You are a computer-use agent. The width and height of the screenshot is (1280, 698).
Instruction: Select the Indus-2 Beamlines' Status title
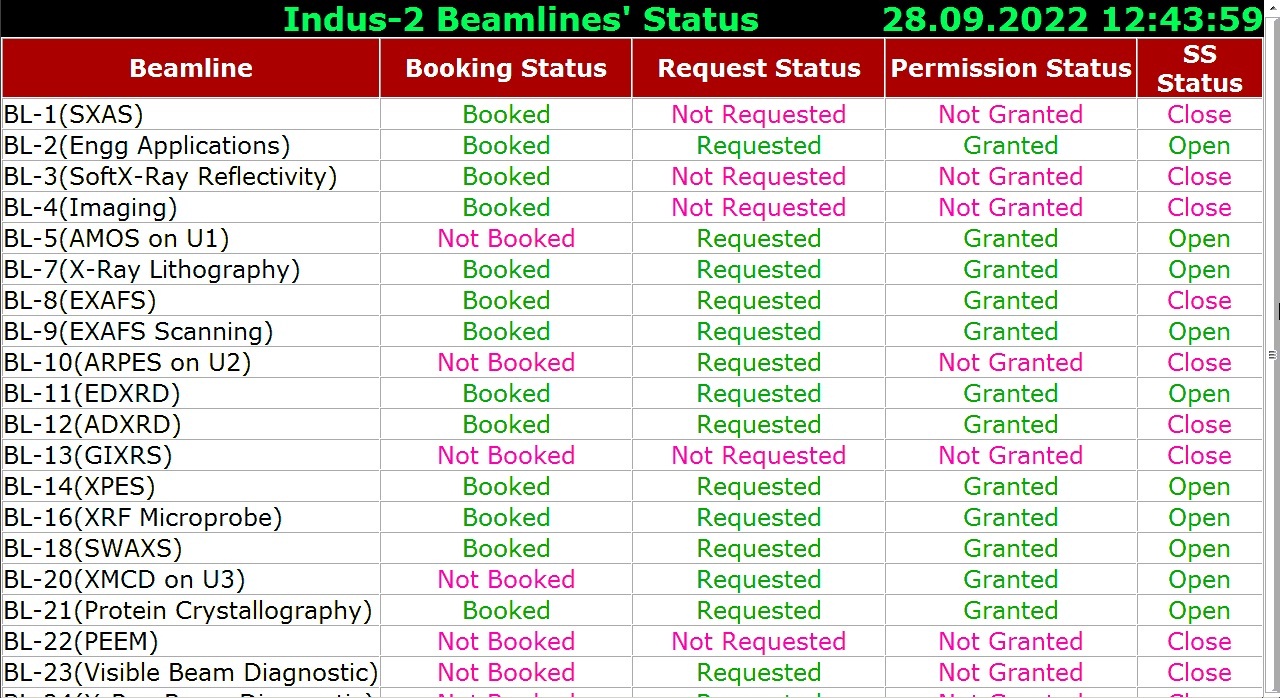pos(521,19)
